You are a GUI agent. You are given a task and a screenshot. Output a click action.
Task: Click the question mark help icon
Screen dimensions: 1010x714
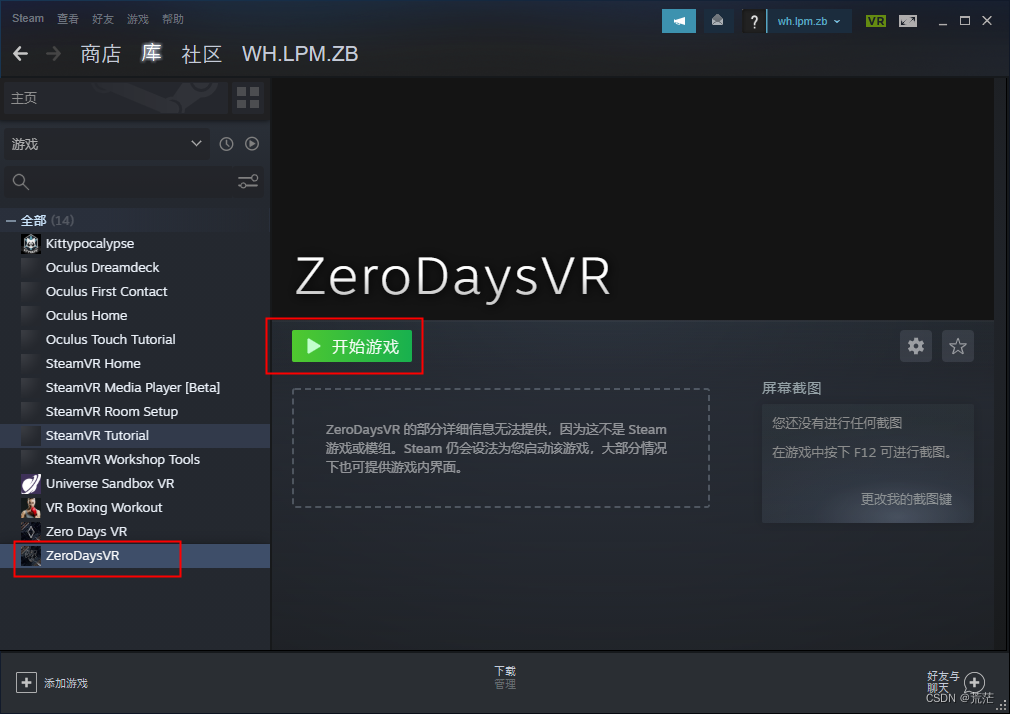pyautogui.click(x=754, y=21)
